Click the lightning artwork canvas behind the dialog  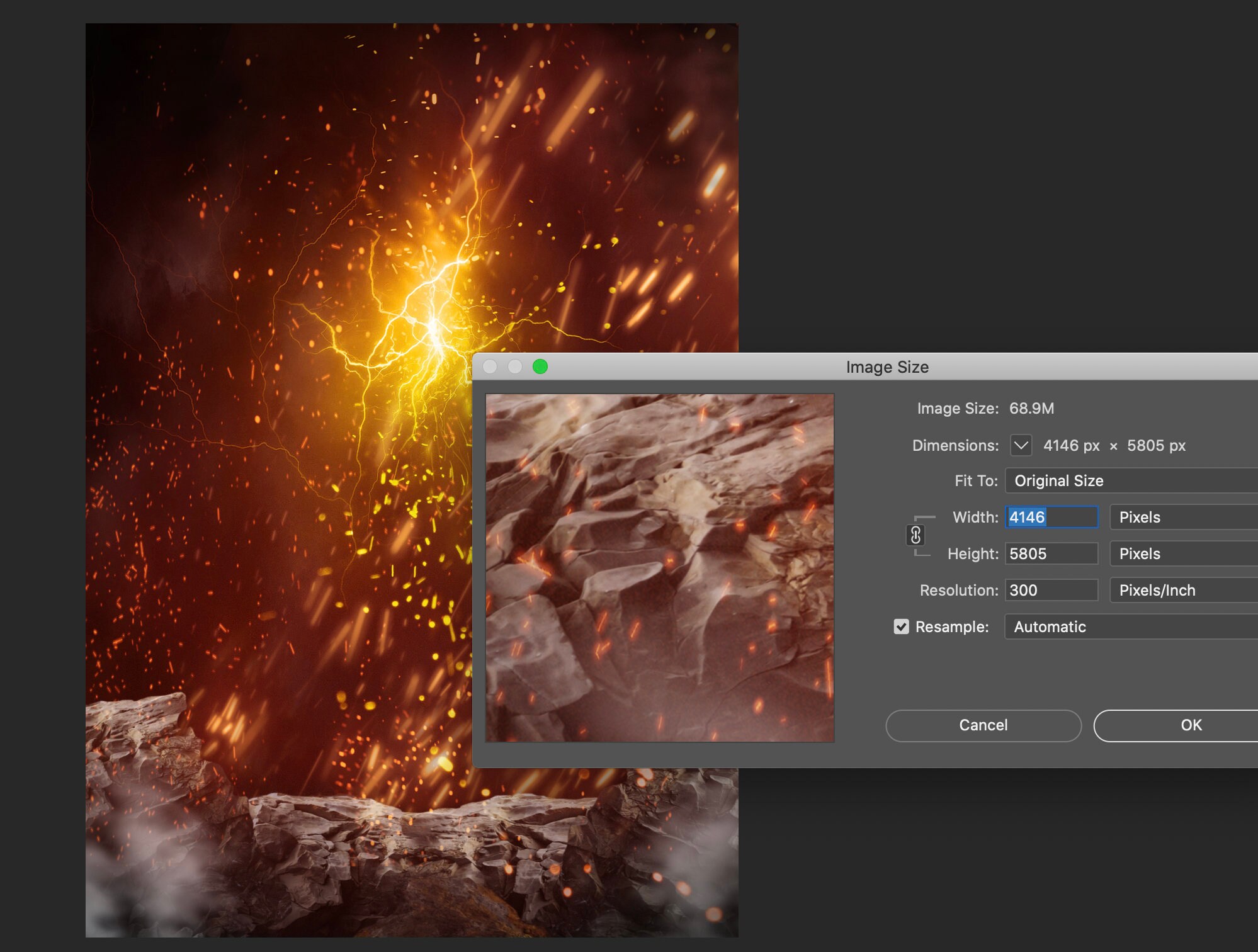[283, 252]
